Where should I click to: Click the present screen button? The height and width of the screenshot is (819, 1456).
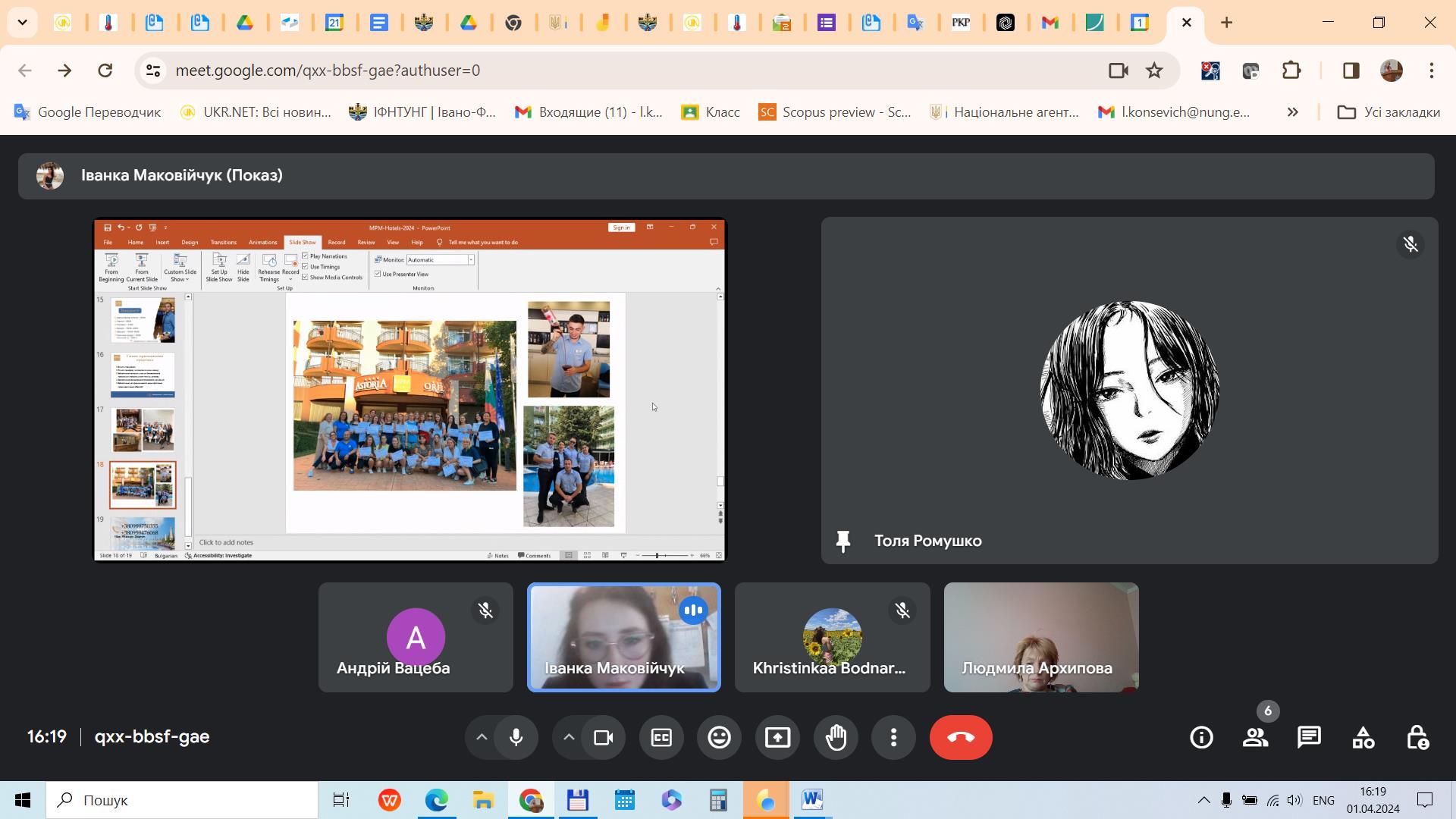pyautogui.click(x=777, y=737)
